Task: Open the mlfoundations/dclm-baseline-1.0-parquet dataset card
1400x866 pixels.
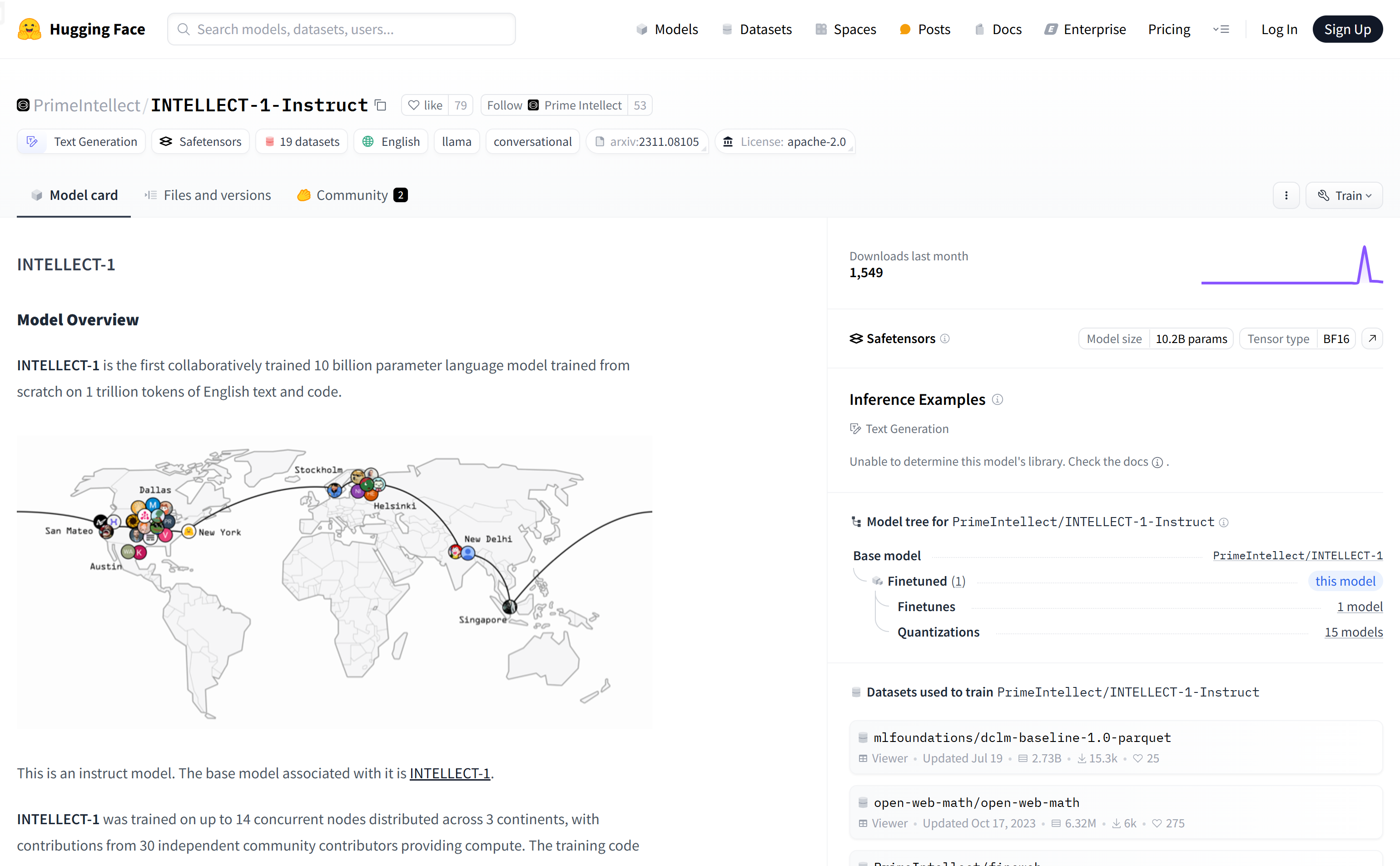Action: pos(1116,747)
